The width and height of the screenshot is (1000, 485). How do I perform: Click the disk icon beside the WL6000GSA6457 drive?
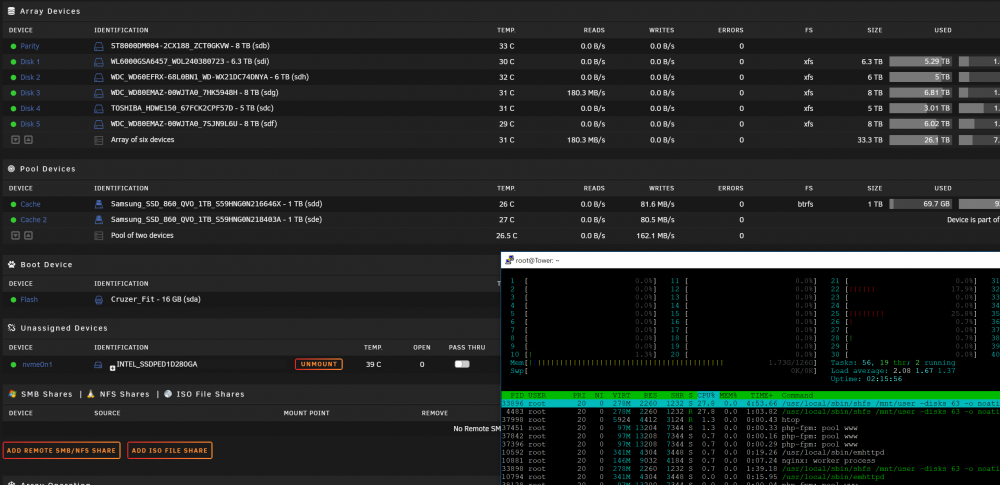(98, 62)
